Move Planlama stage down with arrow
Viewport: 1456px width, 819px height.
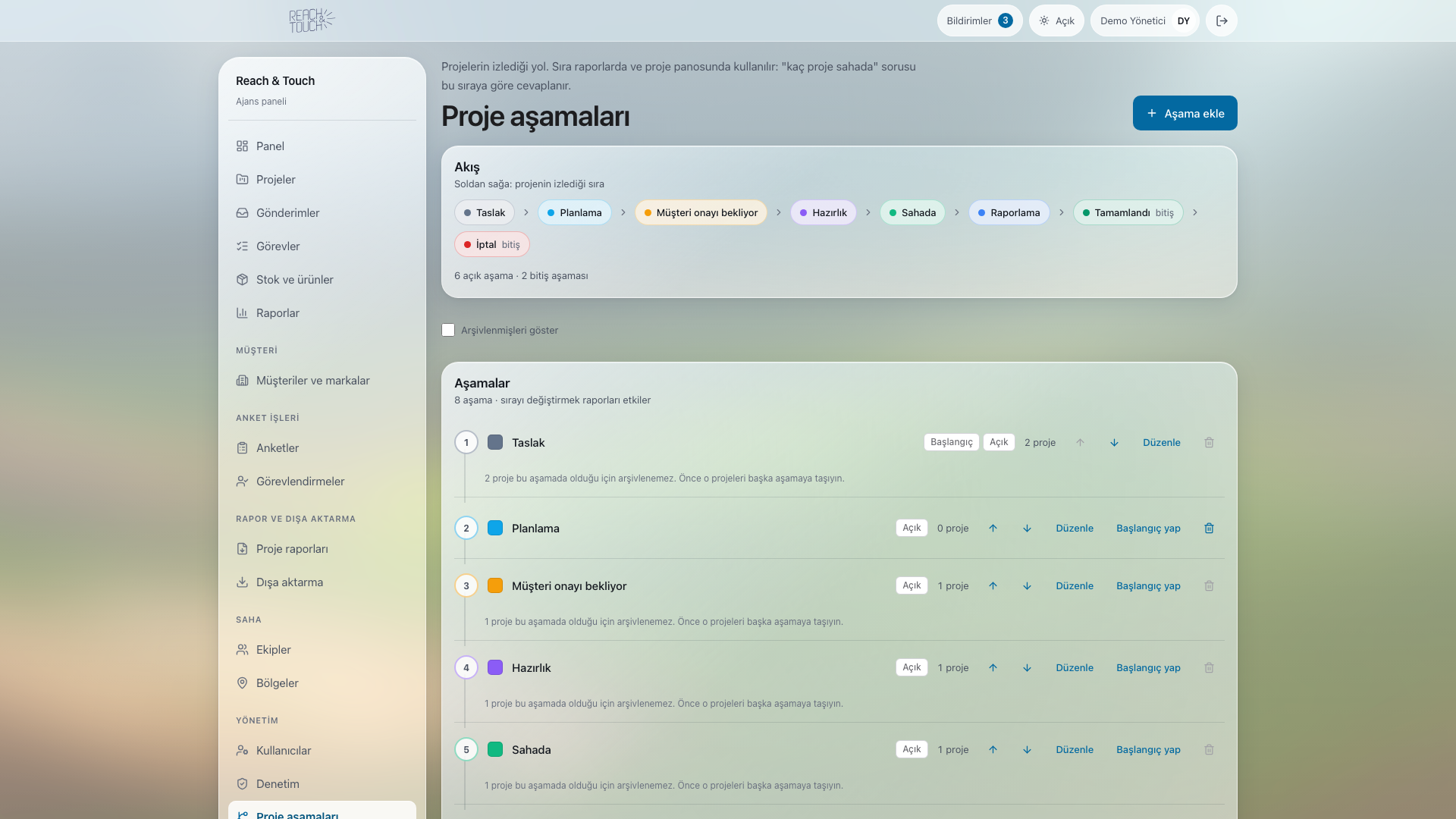click(1027, 528)
